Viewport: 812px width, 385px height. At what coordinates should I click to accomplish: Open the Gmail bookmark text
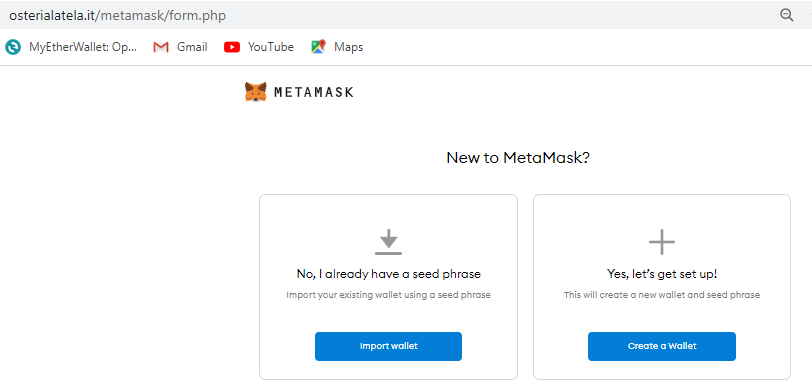coord(192,47)
